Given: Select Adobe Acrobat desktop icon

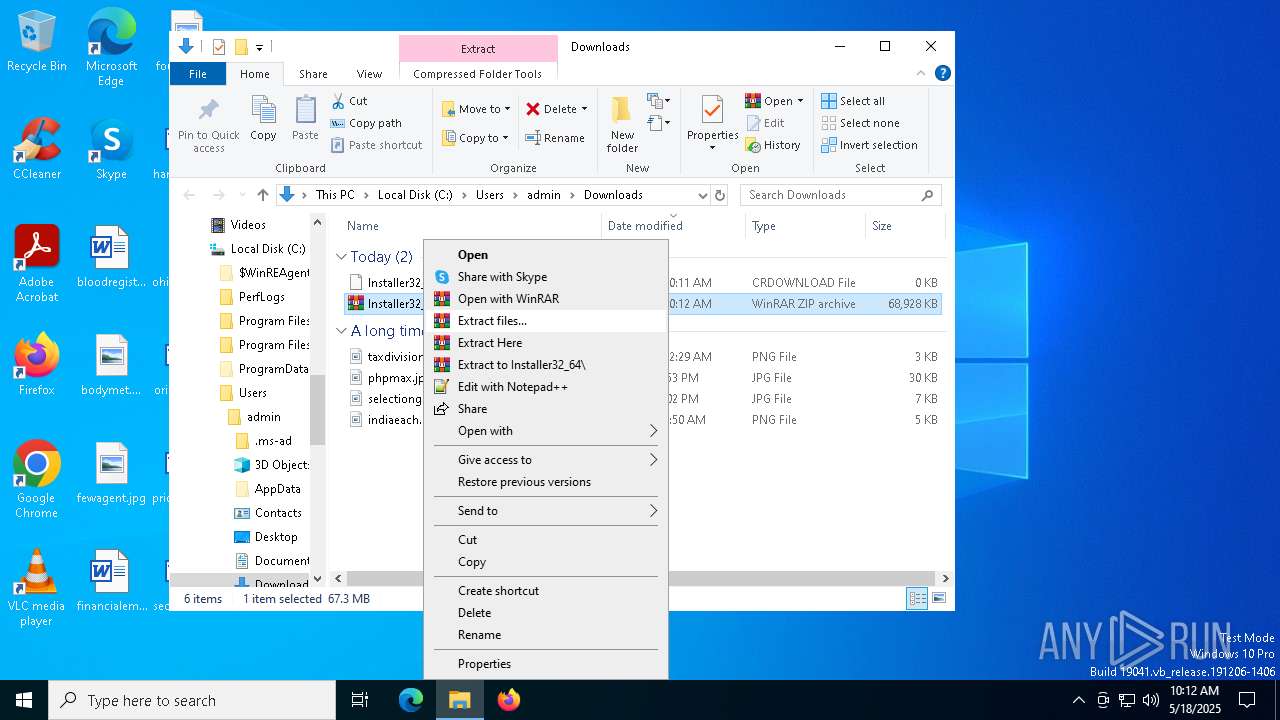Looking at the screenshot, I should point(37,264).
